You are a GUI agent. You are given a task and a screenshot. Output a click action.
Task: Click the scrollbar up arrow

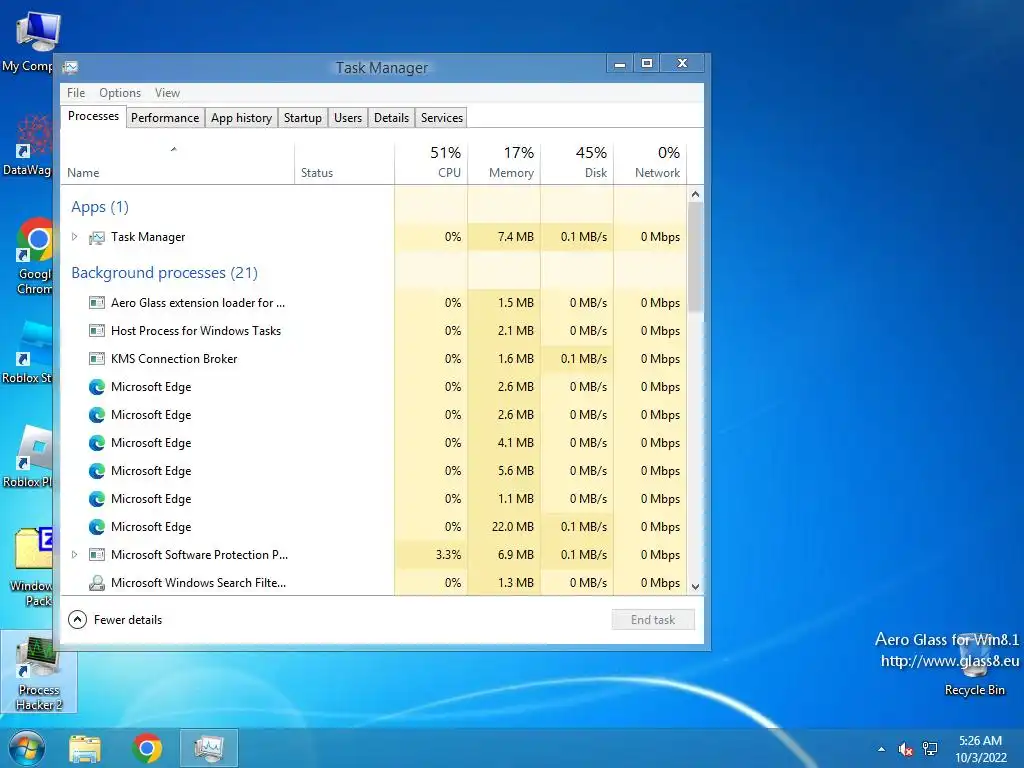pos(696,194)
